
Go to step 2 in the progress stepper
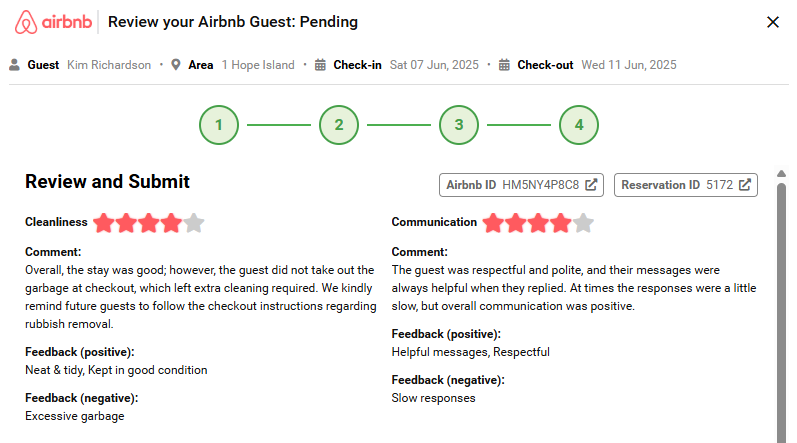tap(339, 125)
